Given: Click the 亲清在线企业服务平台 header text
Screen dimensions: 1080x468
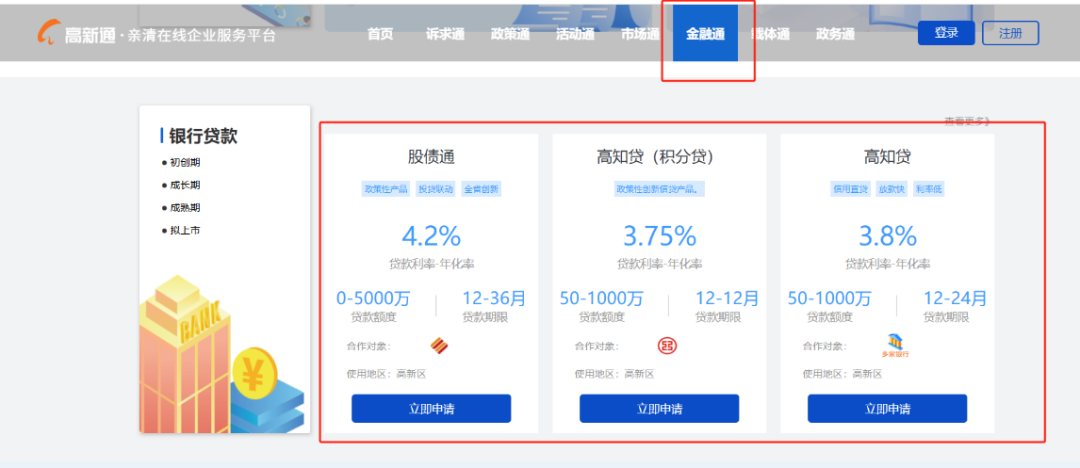Looking at the screenshot, I should pos(200,35).
